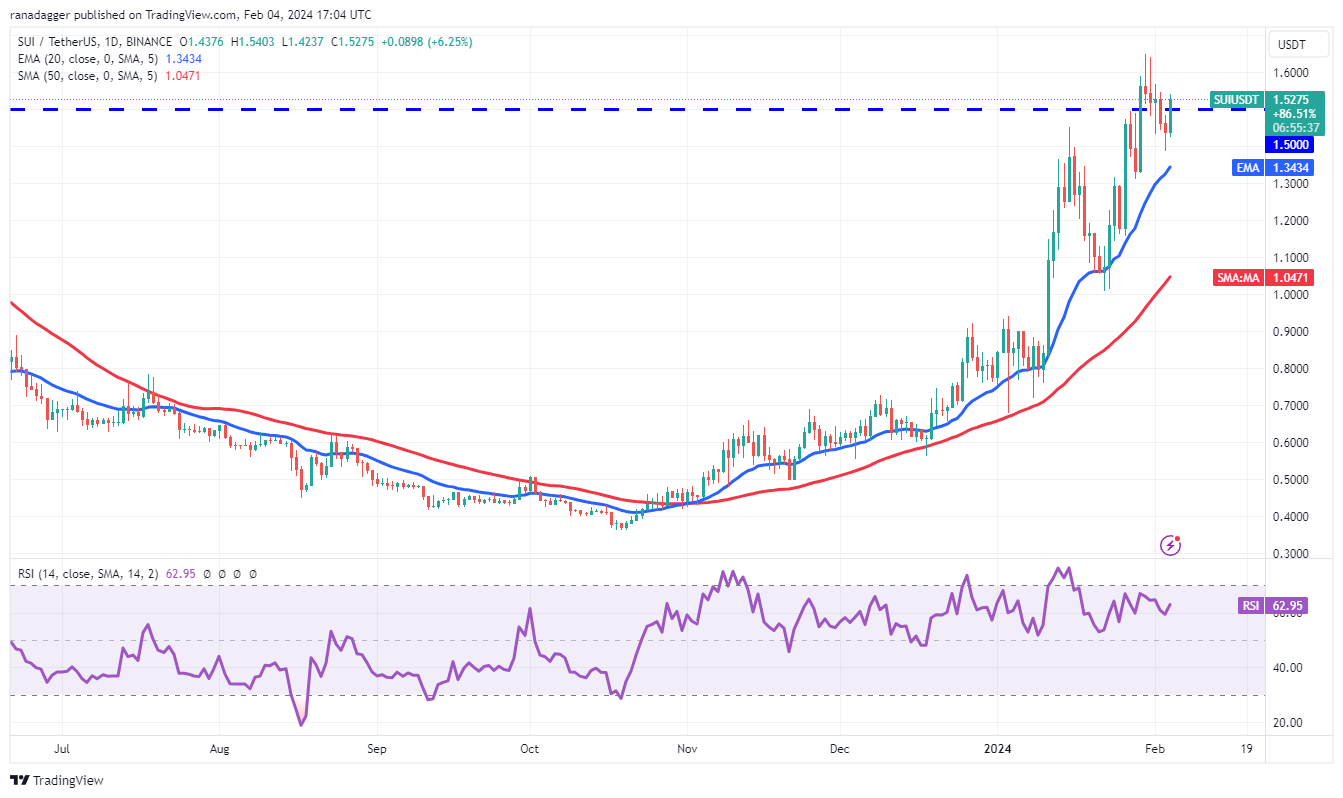Click the 1.6000 level on price scale
This screenshot has height=798, width=1343.
click(1290, 73)
